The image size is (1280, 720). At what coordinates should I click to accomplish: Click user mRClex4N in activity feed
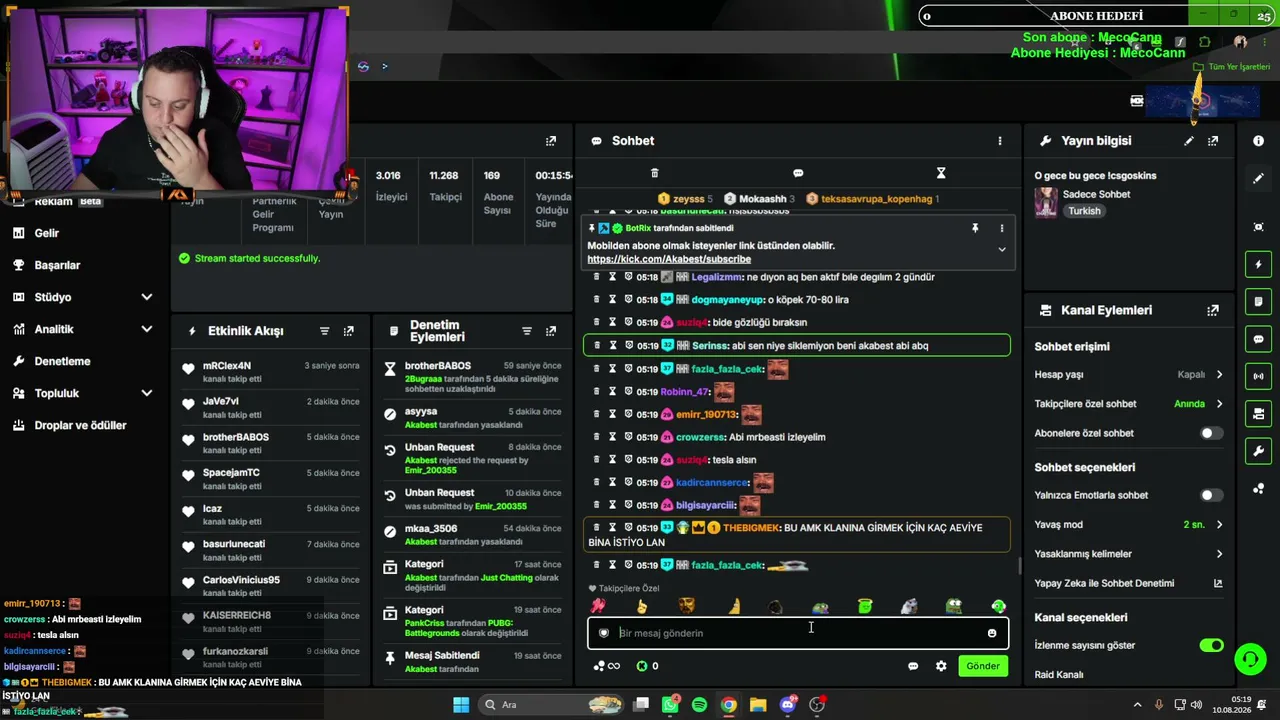coord(227,366)
